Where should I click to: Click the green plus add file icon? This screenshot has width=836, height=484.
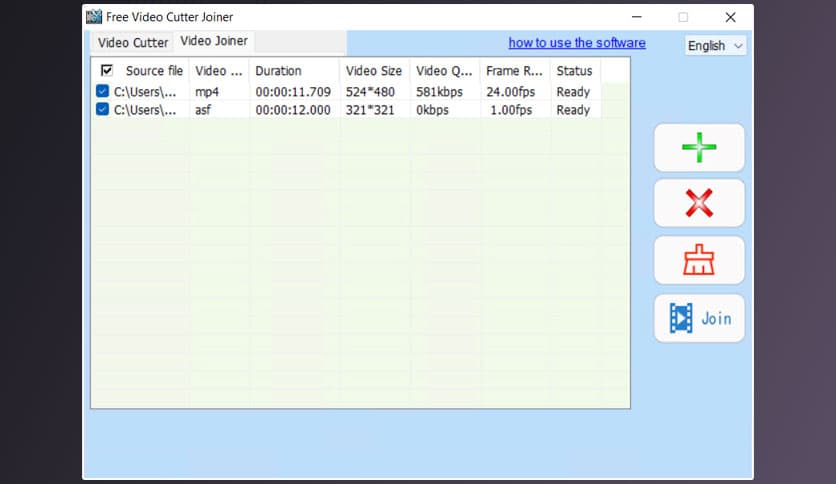pos(699,148)
